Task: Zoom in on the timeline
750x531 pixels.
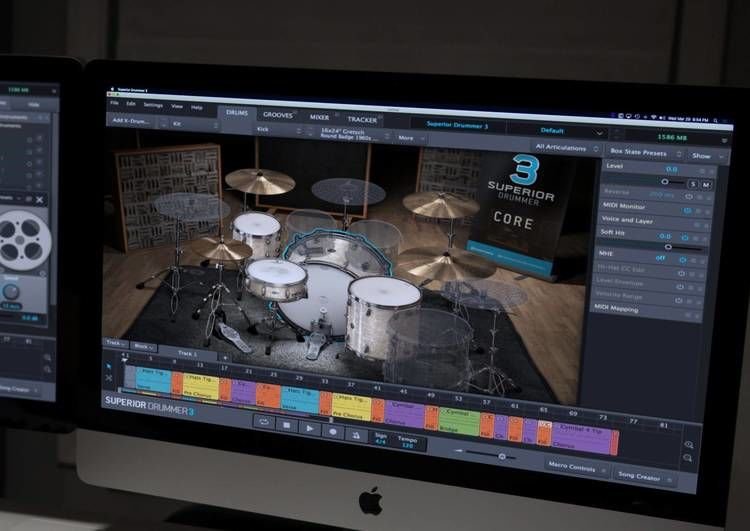Action: point(688,444)
